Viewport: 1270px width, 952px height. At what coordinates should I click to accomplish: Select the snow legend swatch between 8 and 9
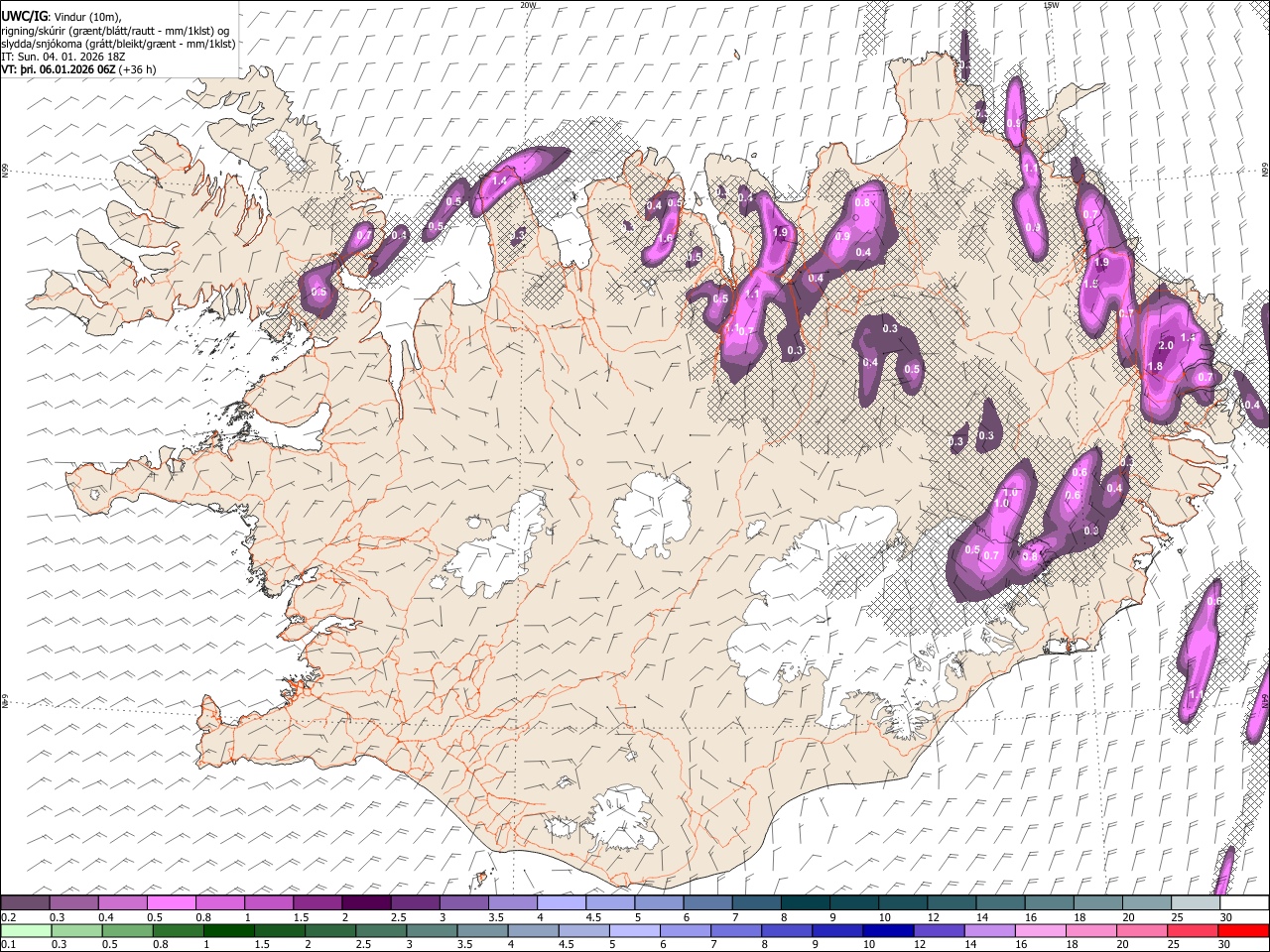click(x=806, y=902)
